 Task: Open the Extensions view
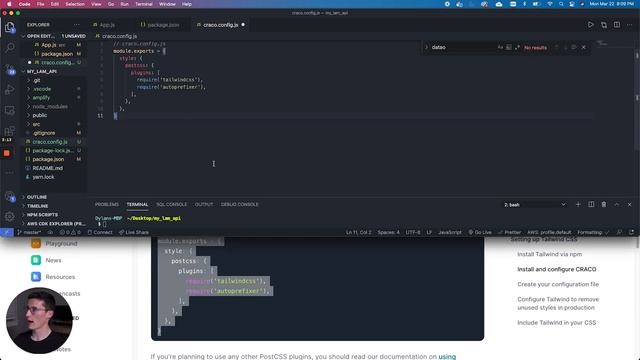10,131
